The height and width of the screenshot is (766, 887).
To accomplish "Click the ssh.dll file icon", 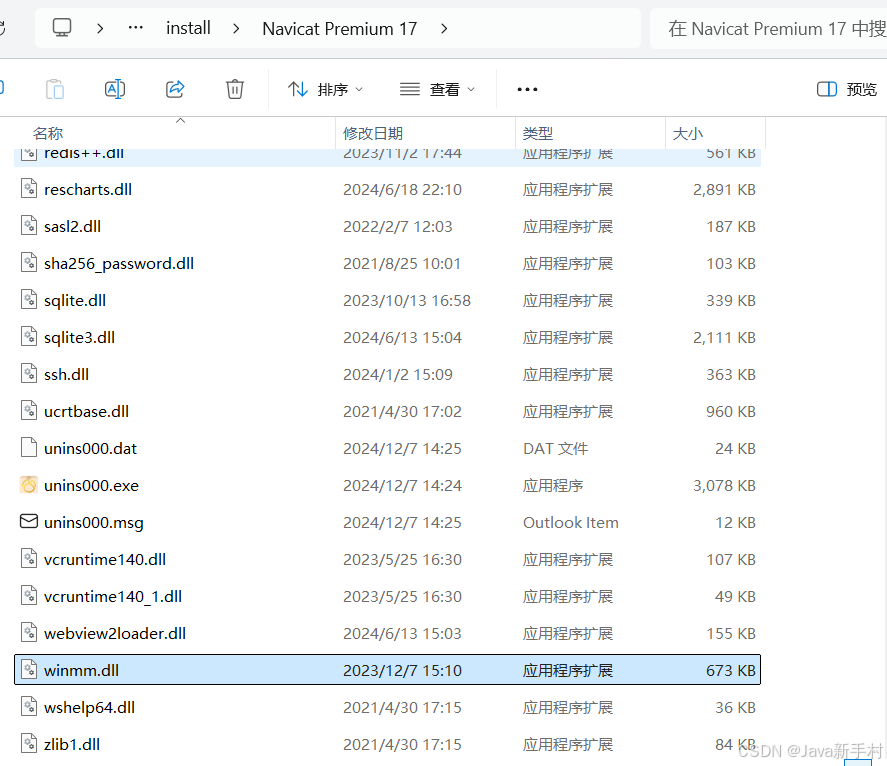I will click(x=29, y=373).
